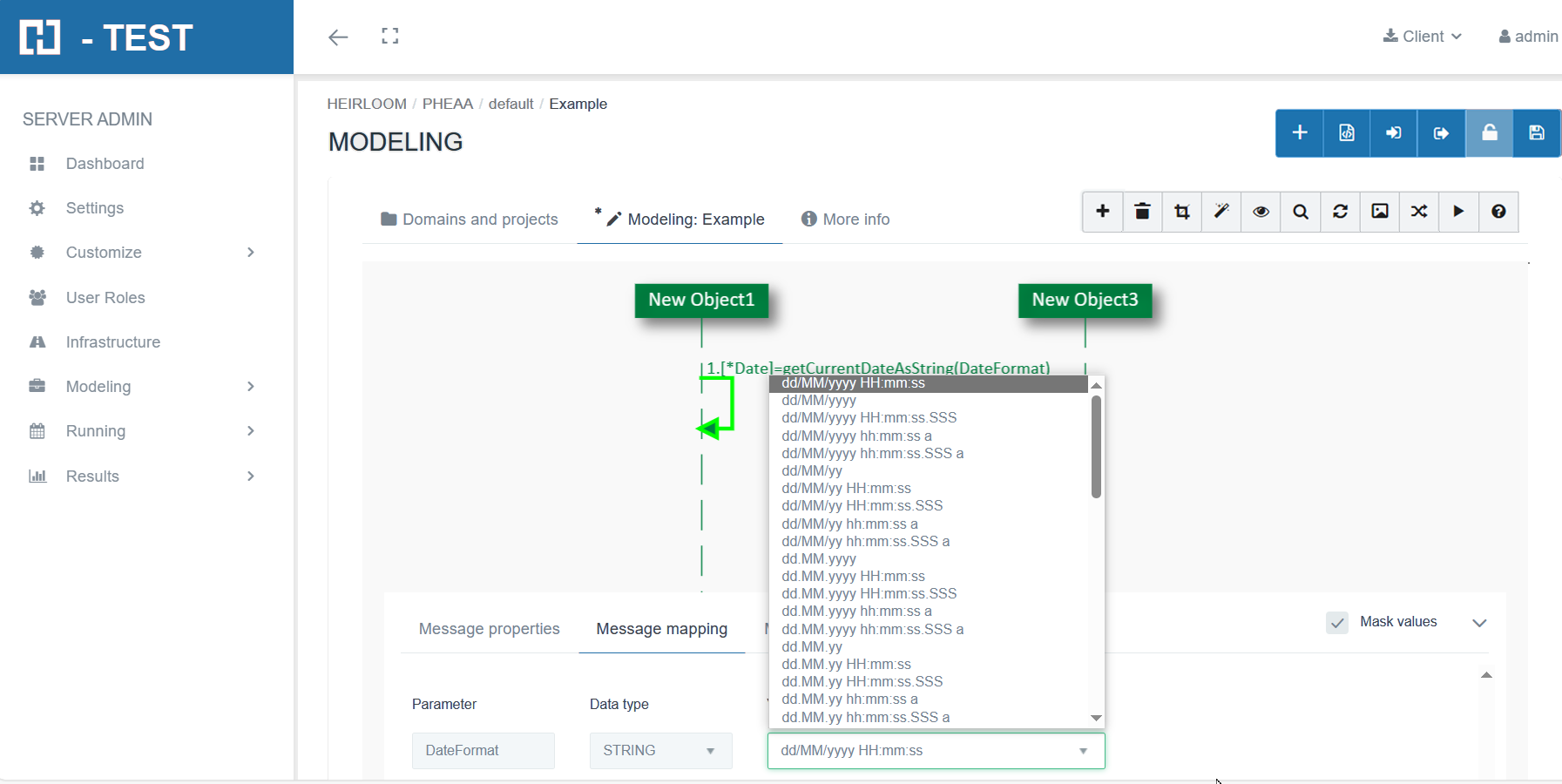Open the PHEAA breadcrumb link
1562x784 pixels.
click(x=447, y=104)
